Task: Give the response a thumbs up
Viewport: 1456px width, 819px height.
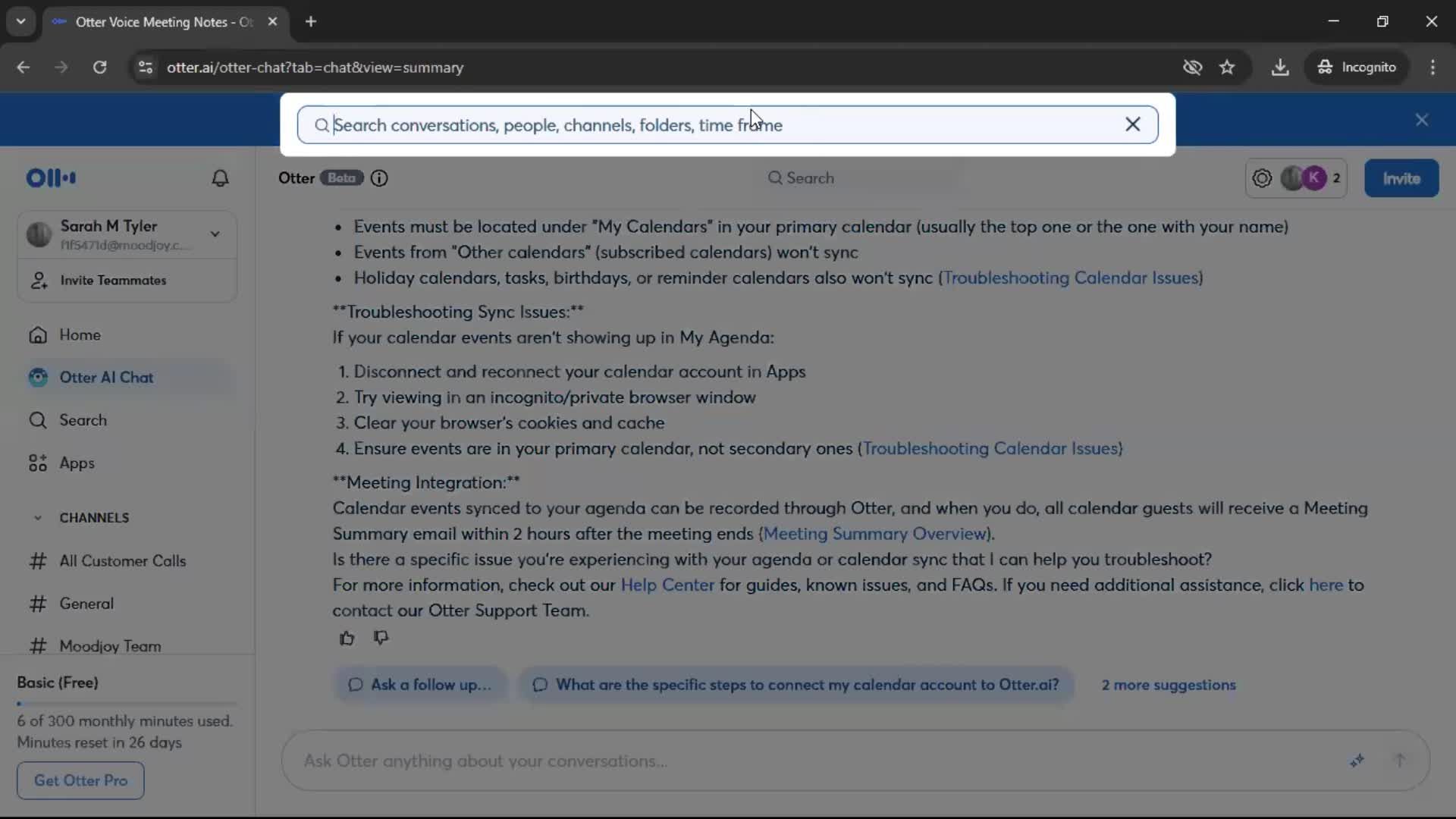Action: click(x=347, y=639)
